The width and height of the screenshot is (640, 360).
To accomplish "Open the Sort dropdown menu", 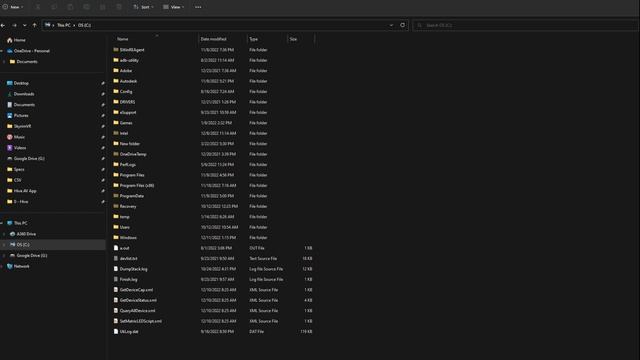I will (x=144, y=7).
